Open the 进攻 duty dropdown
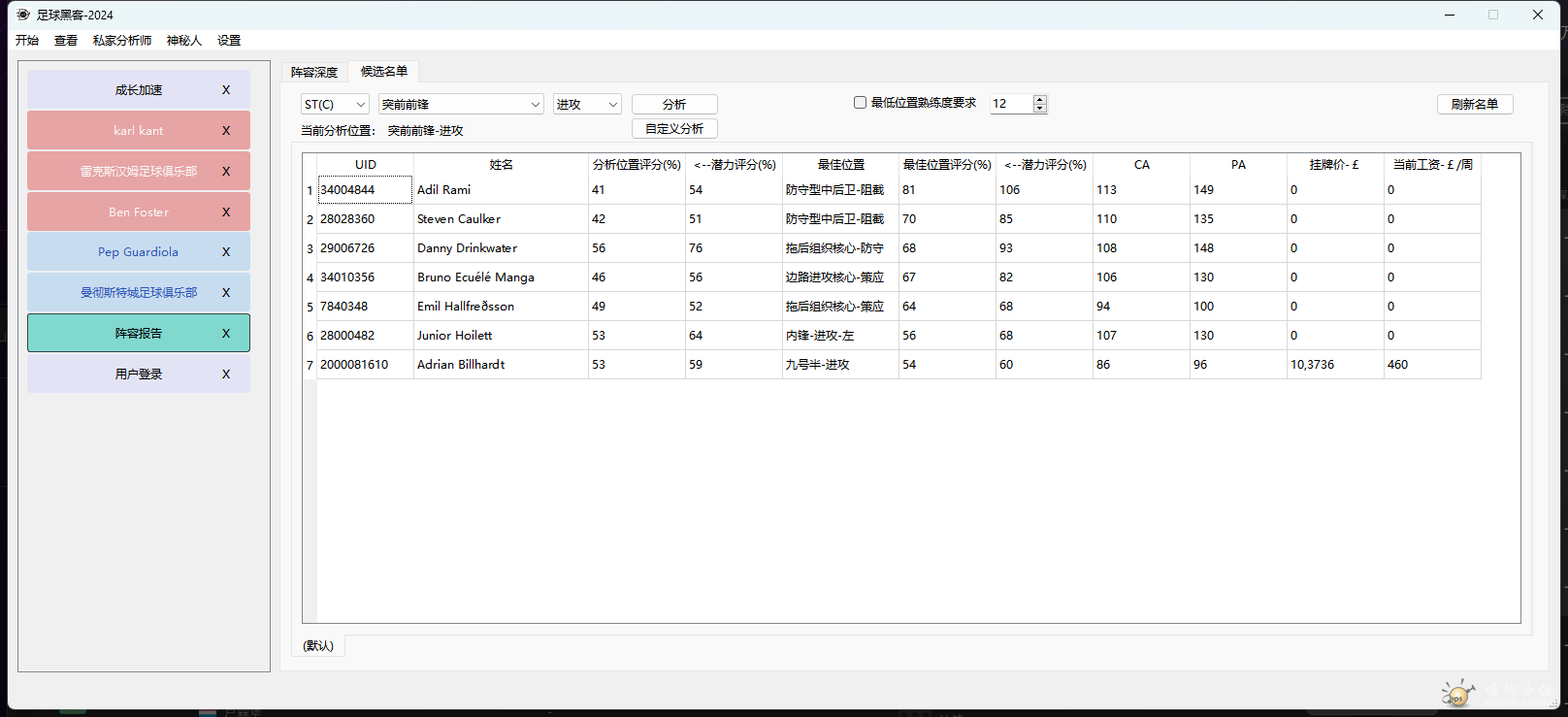 point(587,105)
